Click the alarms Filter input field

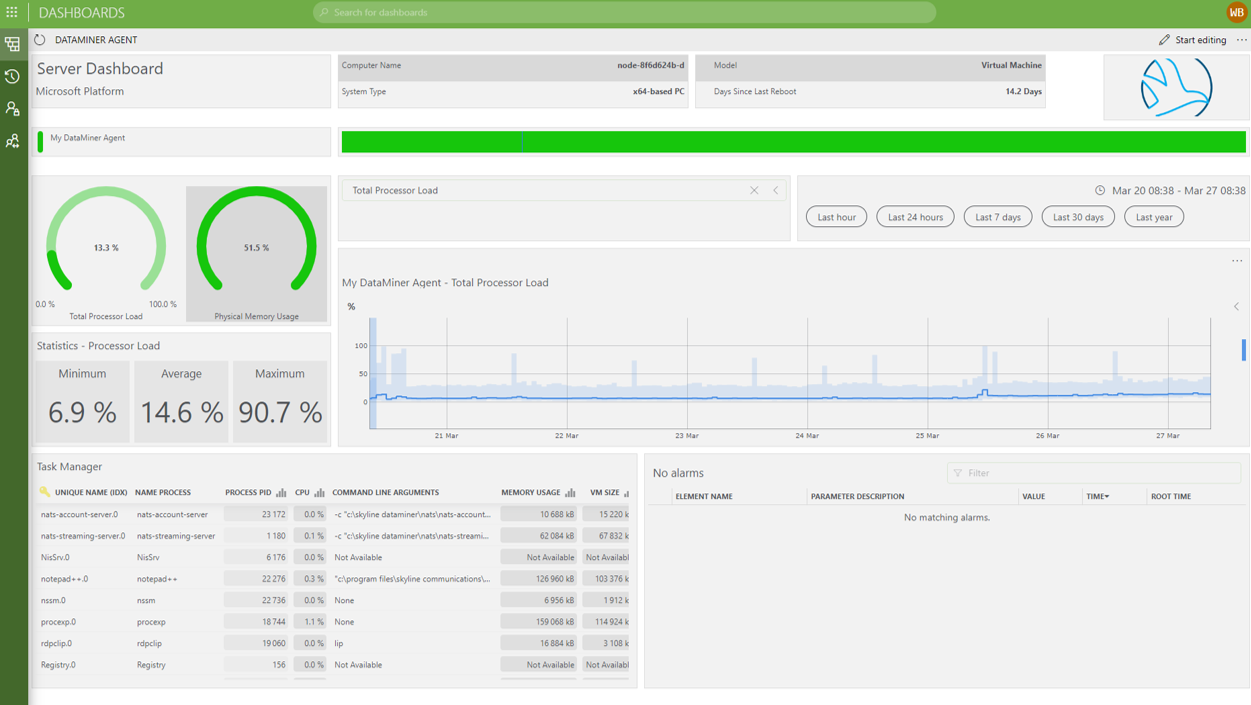(x=1094, y=473)
